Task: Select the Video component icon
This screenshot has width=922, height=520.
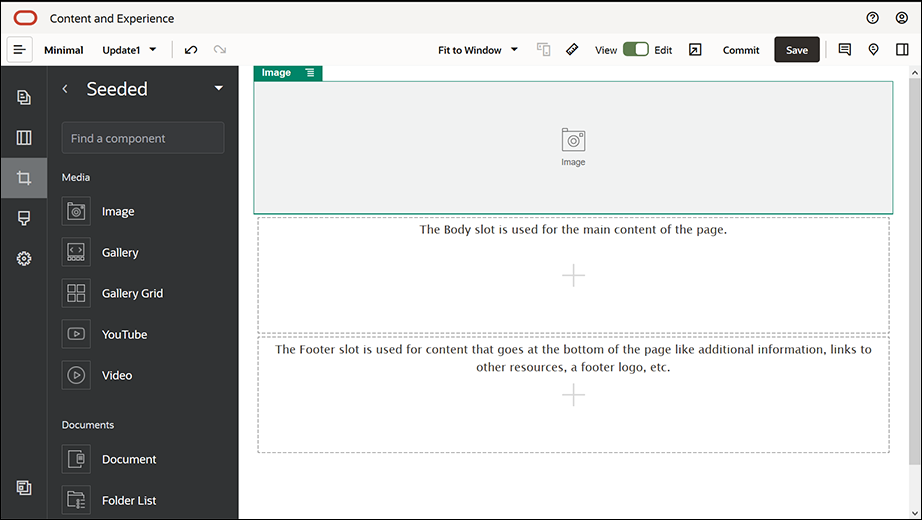Action: tap(76, 375)
